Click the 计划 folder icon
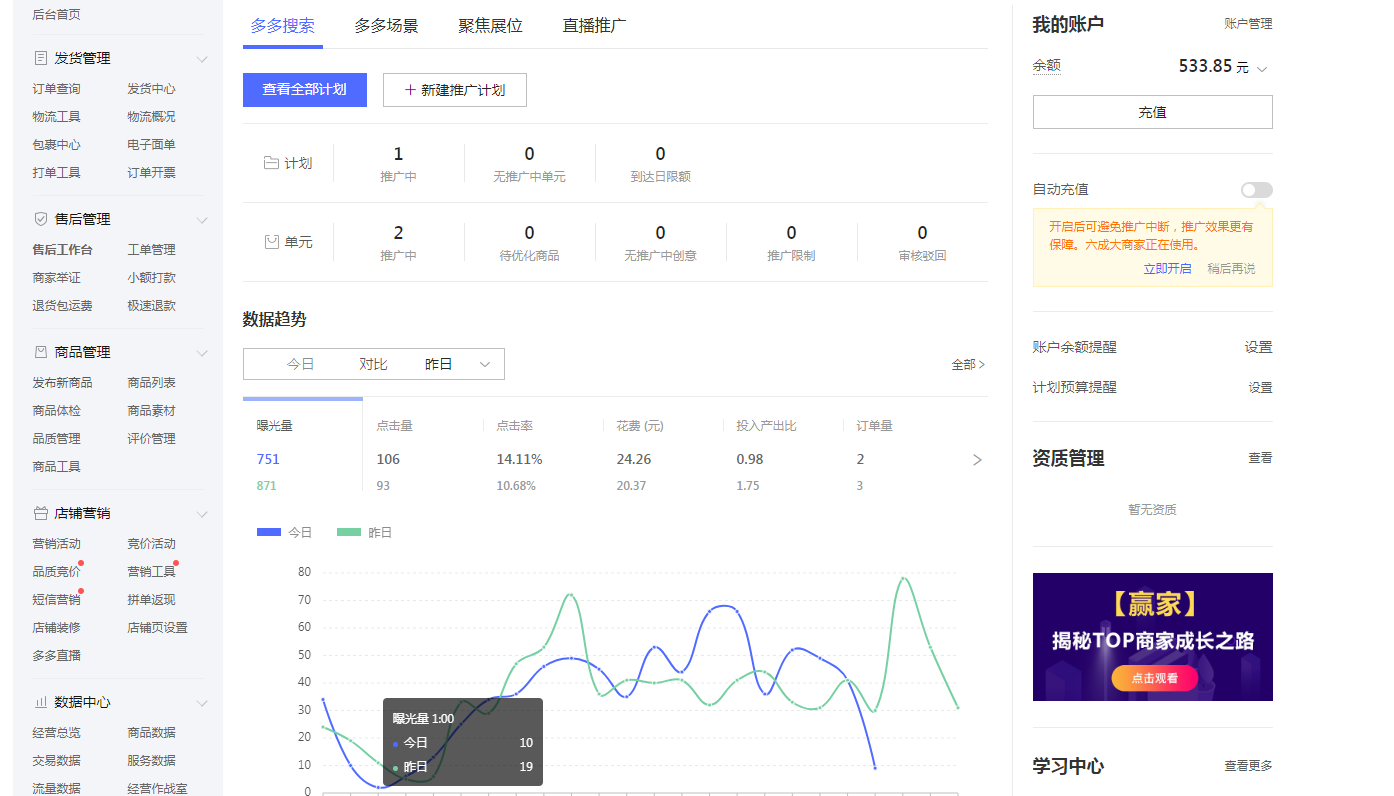Viewport: 1394px width, 796px height. coord(271,163)
